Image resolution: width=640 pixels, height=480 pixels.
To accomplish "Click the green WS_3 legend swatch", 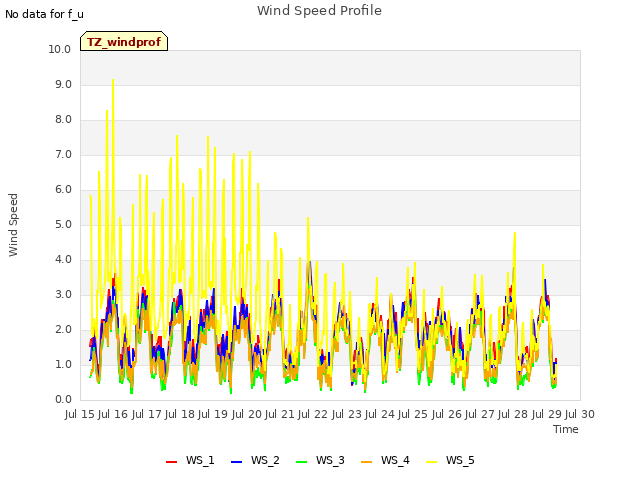I will (301, 461).
